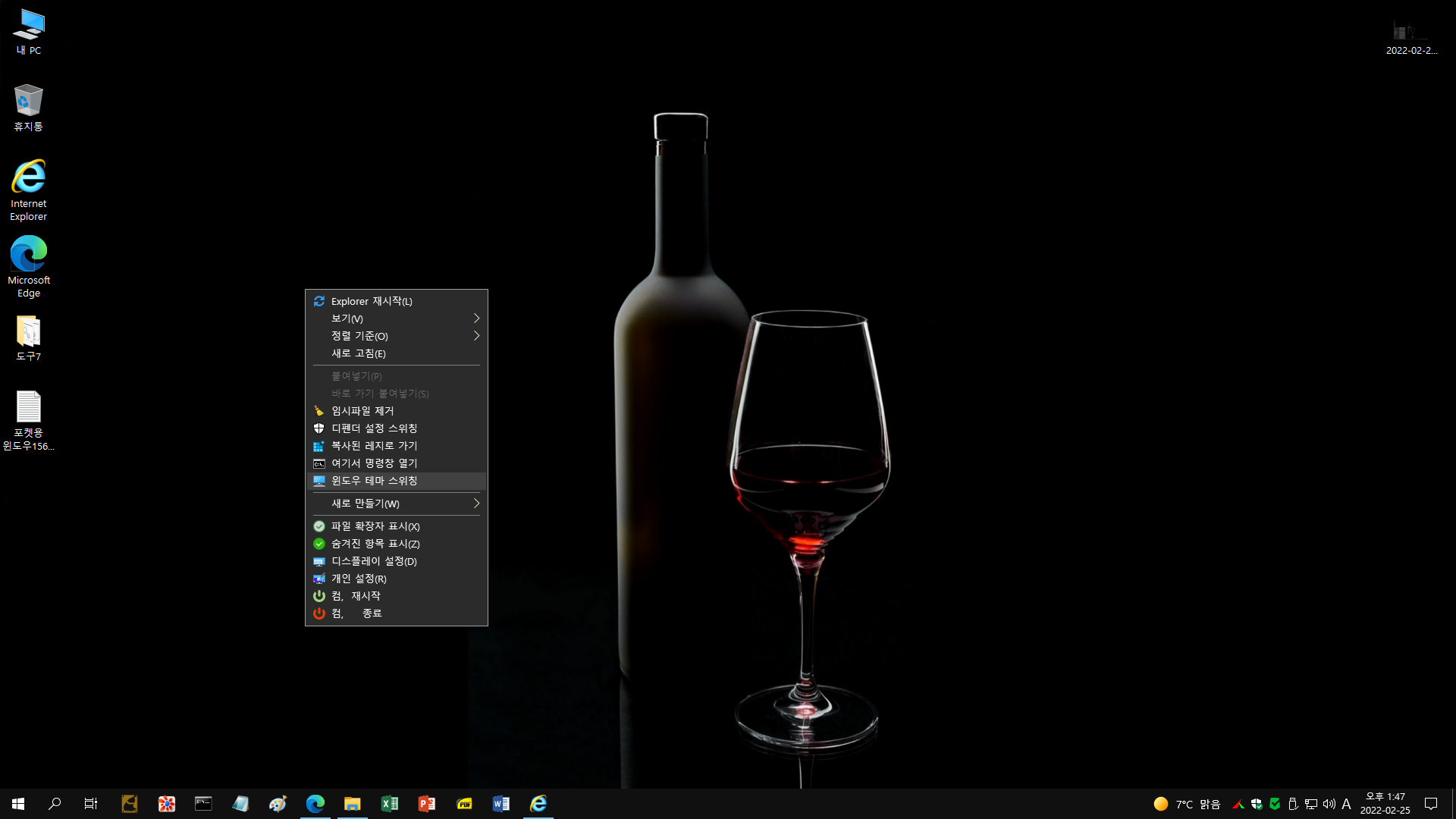
Task: Open clock showing 오후 1:47
Action: click(1385, 804)
